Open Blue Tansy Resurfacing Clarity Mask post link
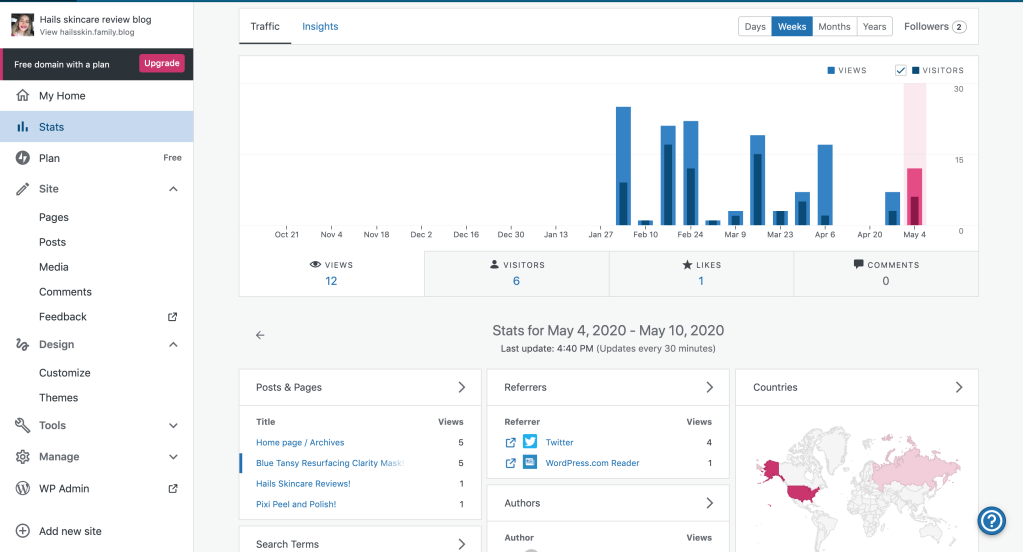Image resolution: width=1023 pixels, height=552 pixels. tap(330, 463)
